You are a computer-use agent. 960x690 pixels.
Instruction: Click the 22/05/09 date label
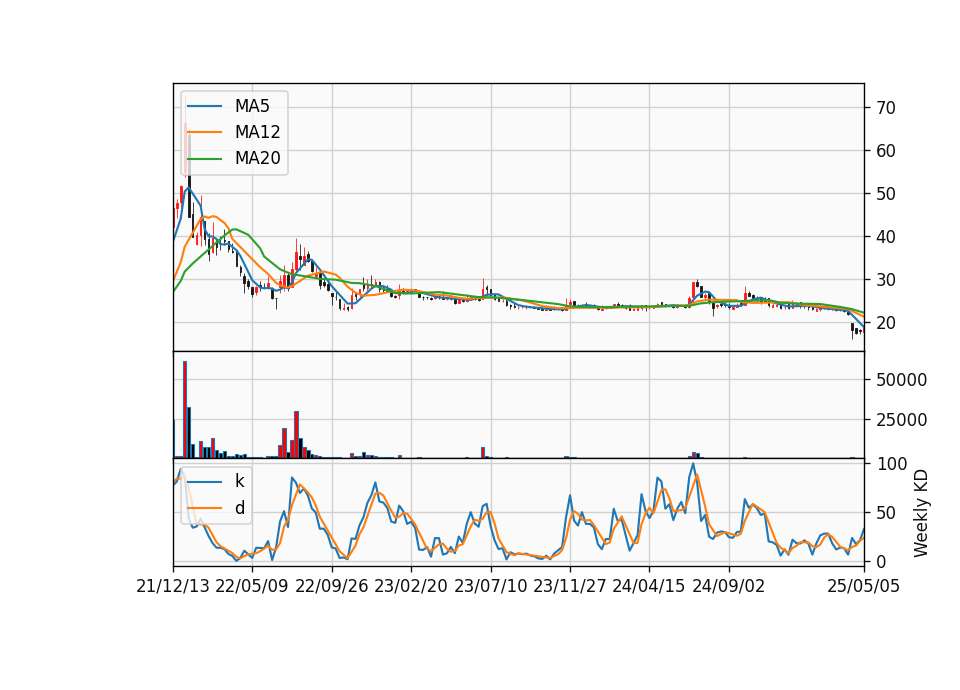(x=252, y=586)
